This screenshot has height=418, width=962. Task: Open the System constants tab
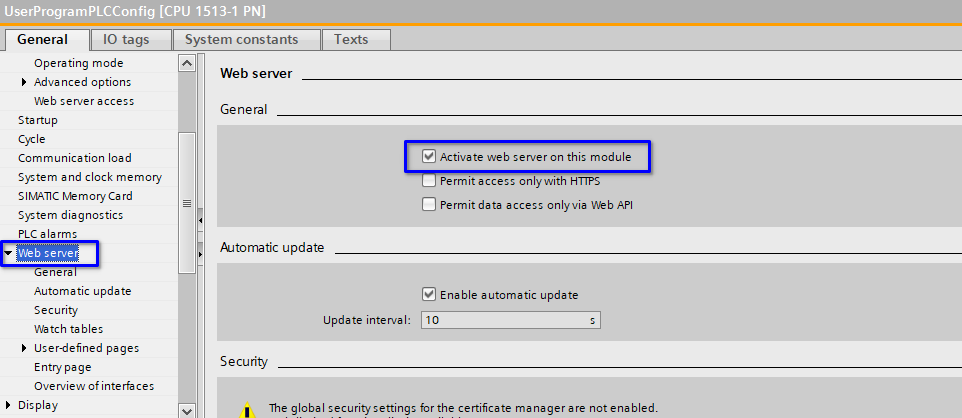coord(246,40)
